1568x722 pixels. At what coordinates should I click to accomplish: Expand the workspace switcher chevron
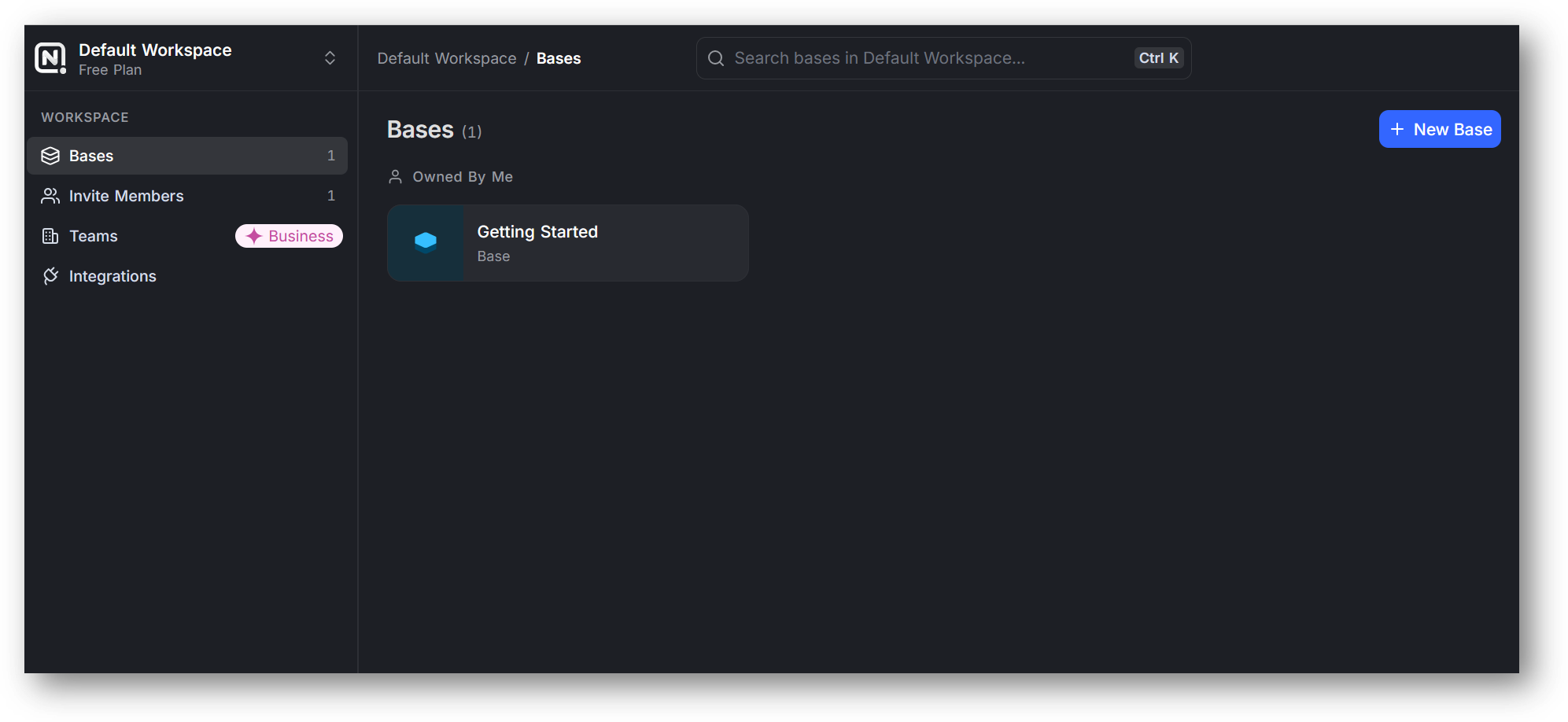click(330, 58)
